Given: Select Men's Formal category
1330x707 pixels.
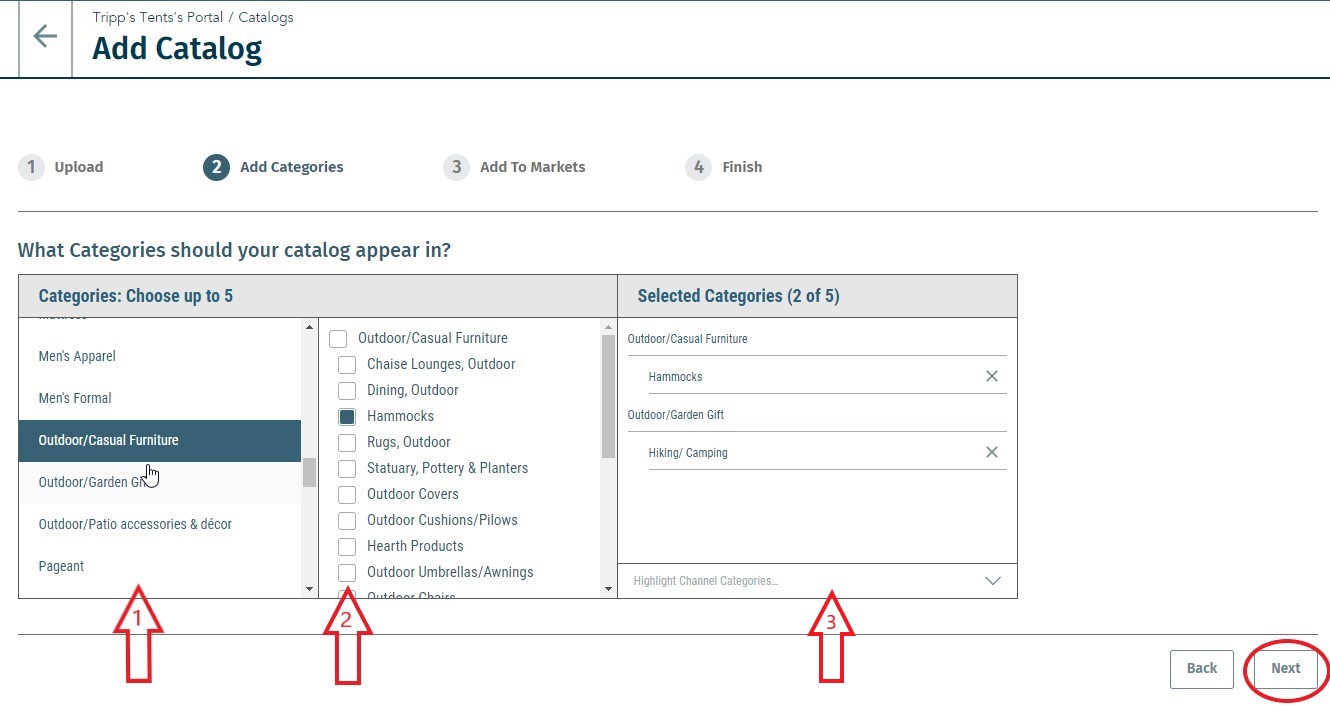Looking at the screenshot, I should [x=160, y=398].
